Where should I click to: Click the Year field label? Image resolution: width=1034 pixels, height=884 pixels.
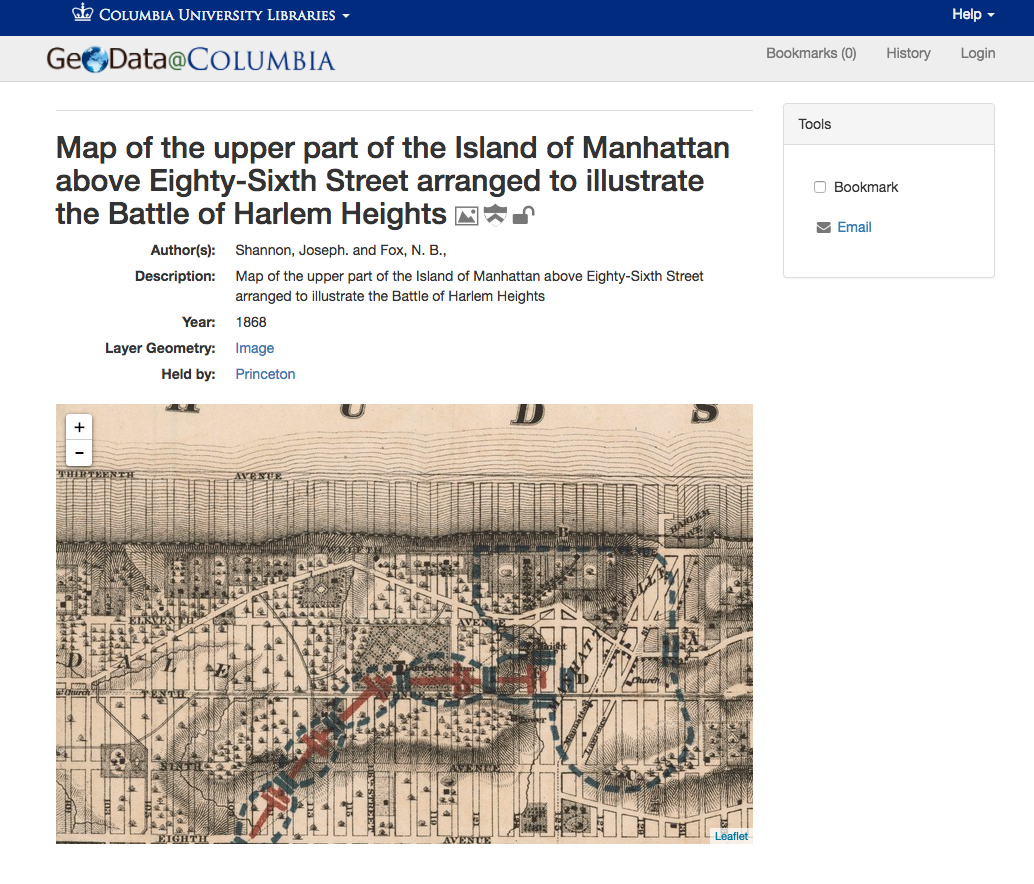(199, 322)
